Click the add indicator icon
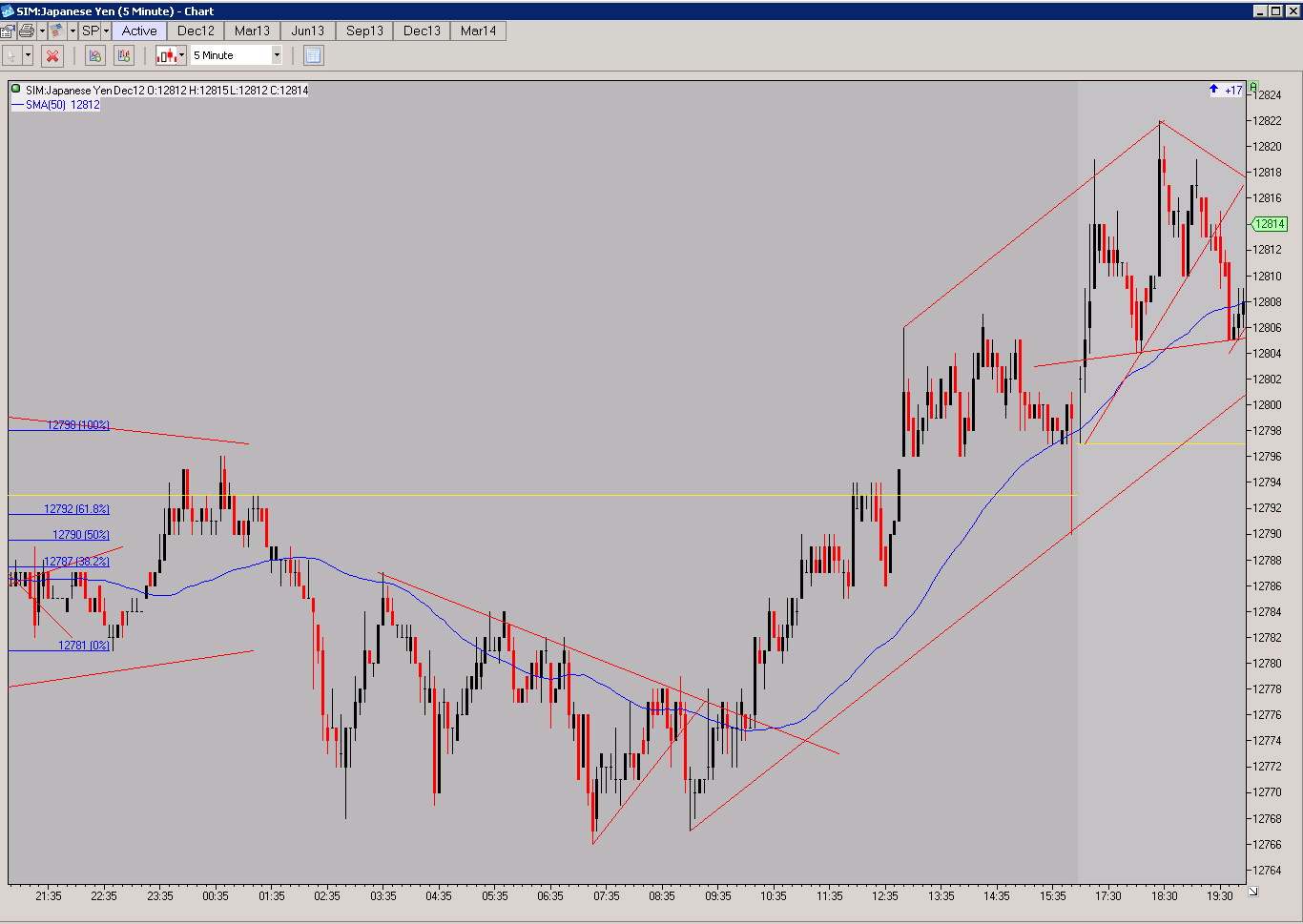Viewport: 1303px width, 924px height. click(94, 55)
